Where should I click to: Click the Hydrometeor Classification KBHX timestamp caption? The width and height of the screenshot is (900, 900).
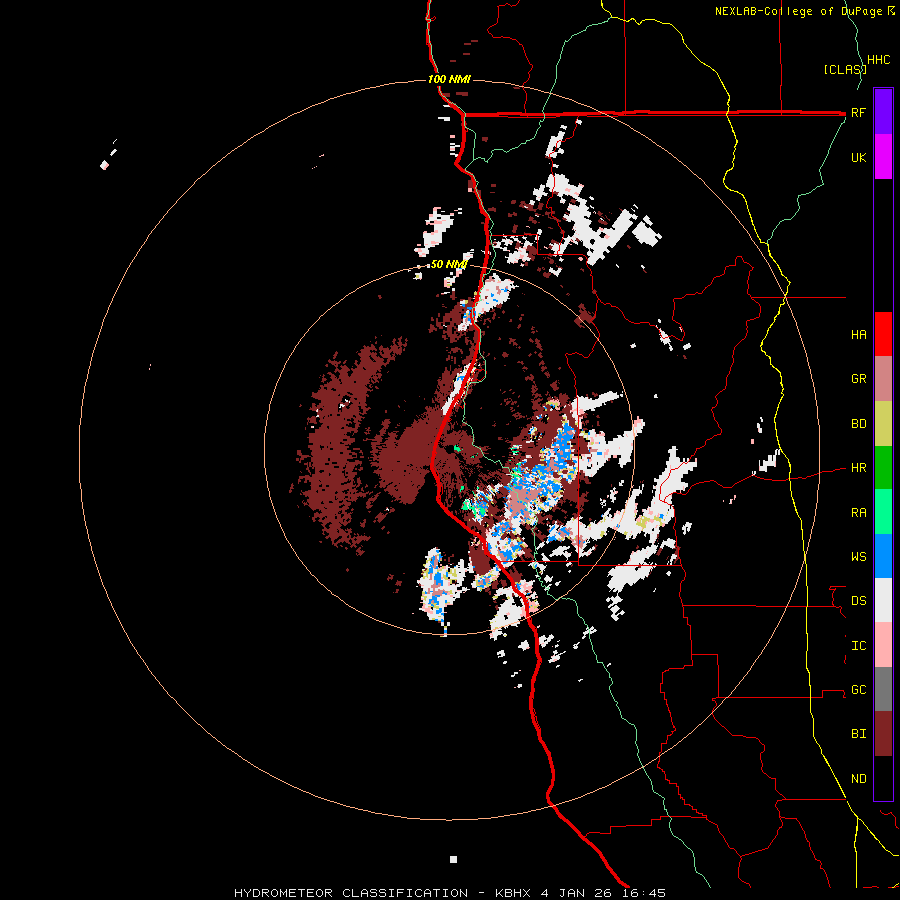click(450, 893)
